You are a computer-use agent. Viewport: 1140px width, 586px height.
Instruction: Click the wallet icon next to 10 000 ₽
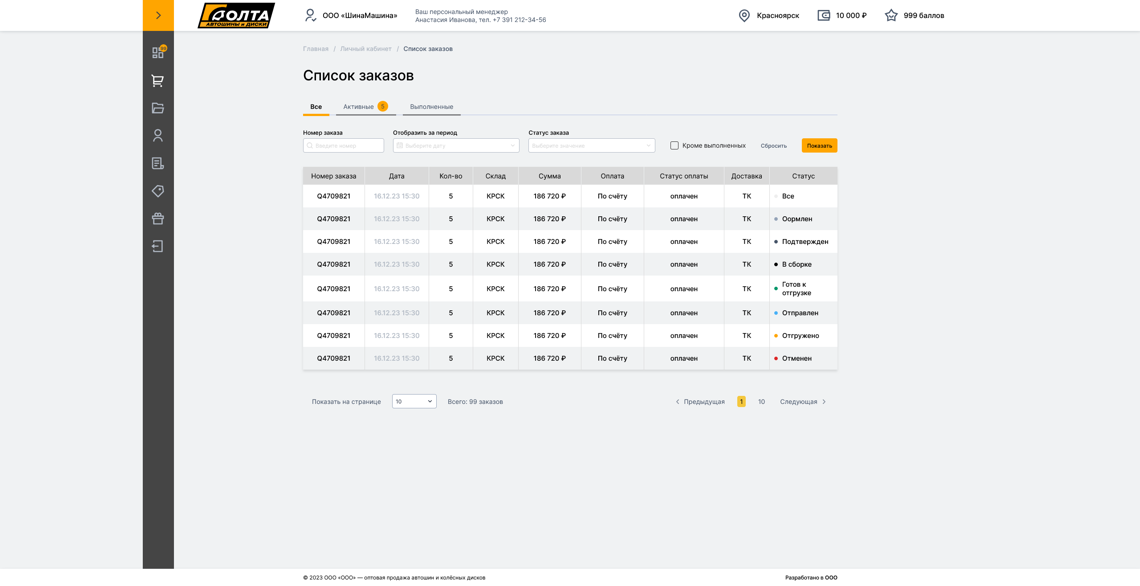(824, 15)
